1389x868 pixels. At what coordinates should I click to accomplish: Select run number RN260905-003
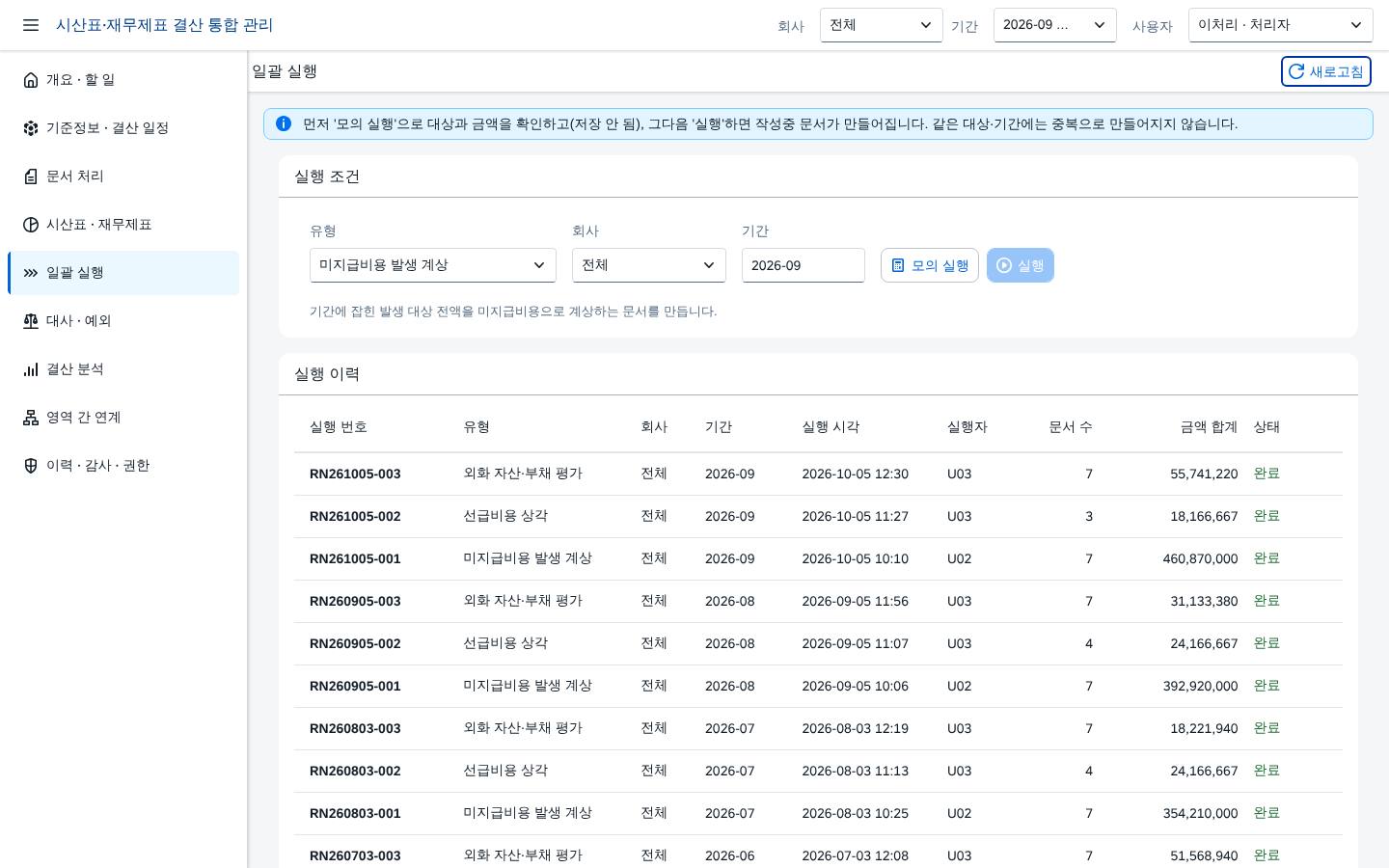point(355,601)
